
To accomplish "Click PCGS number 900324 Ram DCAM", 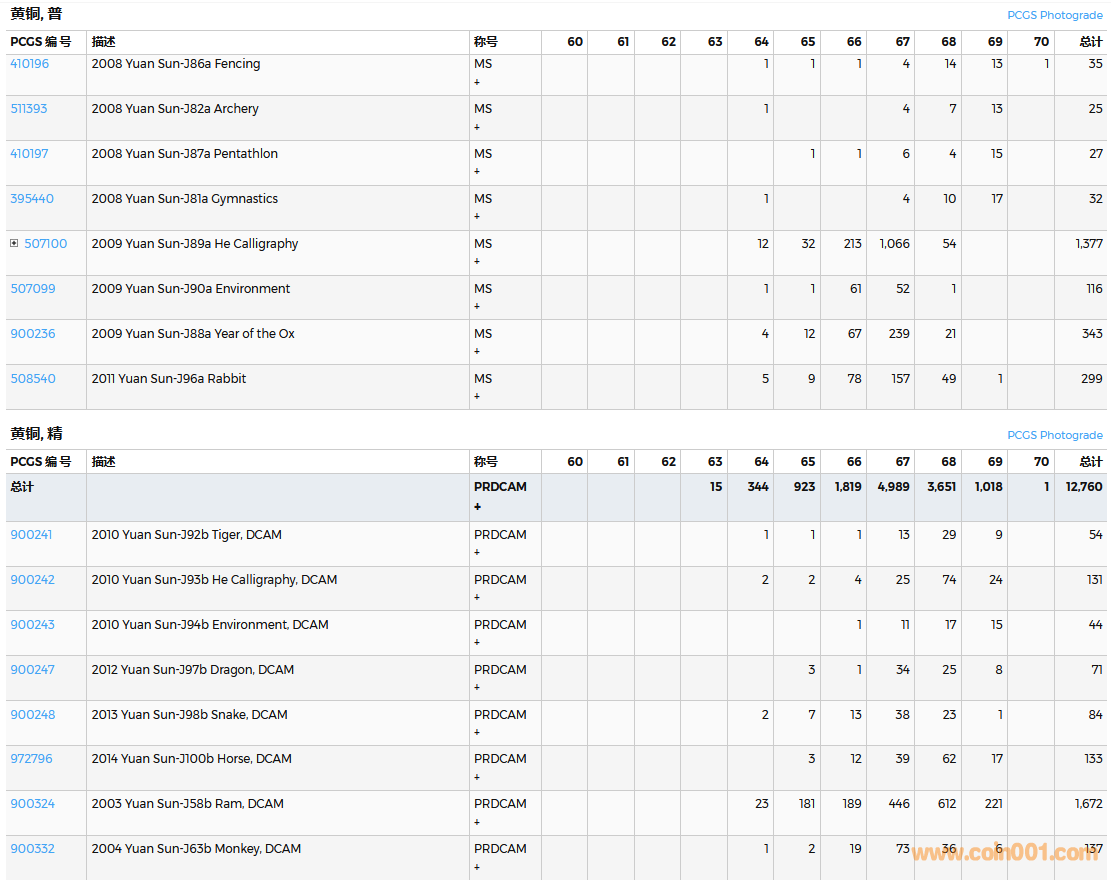I will coord(33,804).
